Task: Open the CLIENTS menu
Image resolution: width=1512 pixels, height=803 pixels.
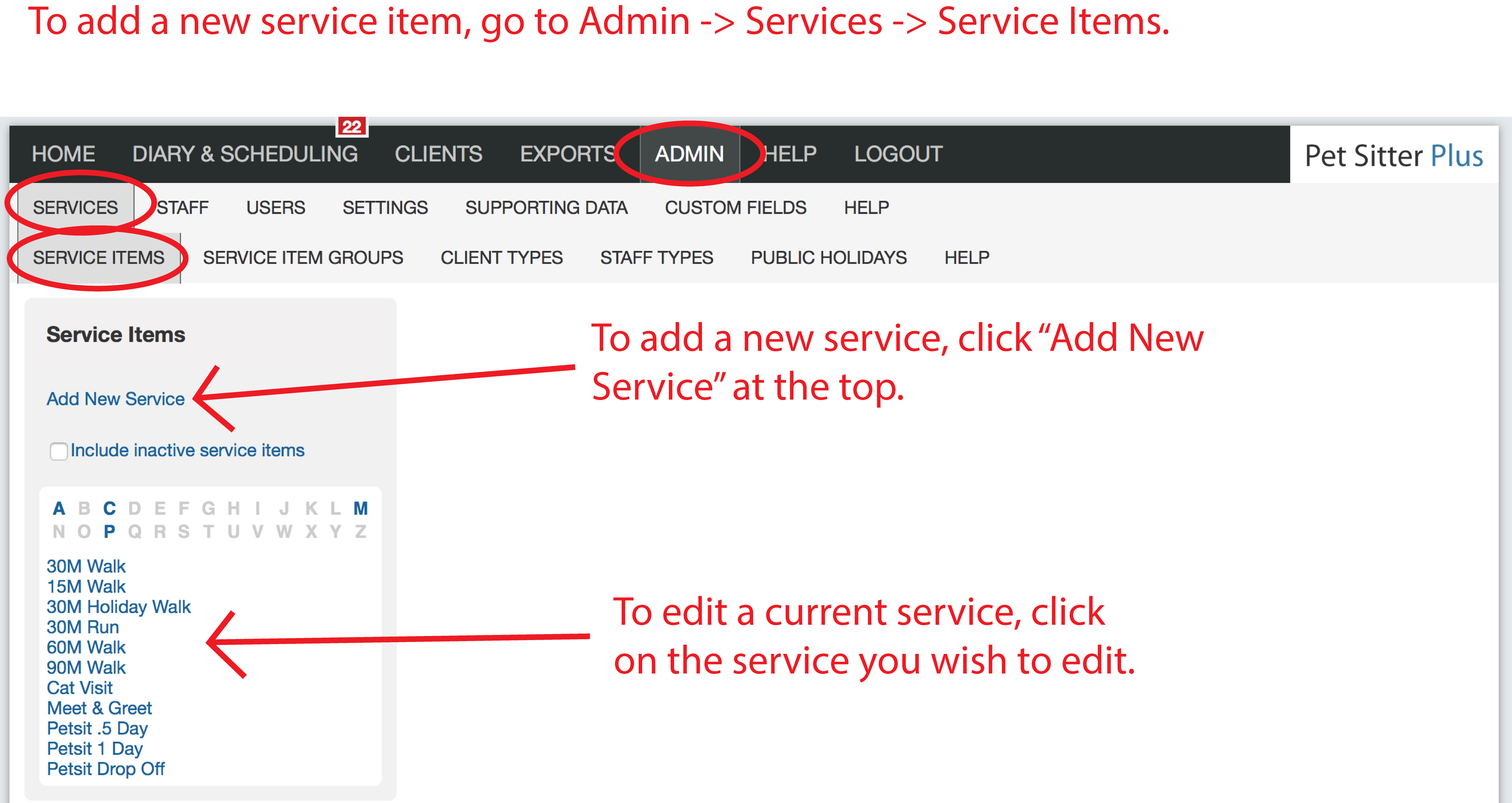Action: pyautogui.click(x=438, y=154)
